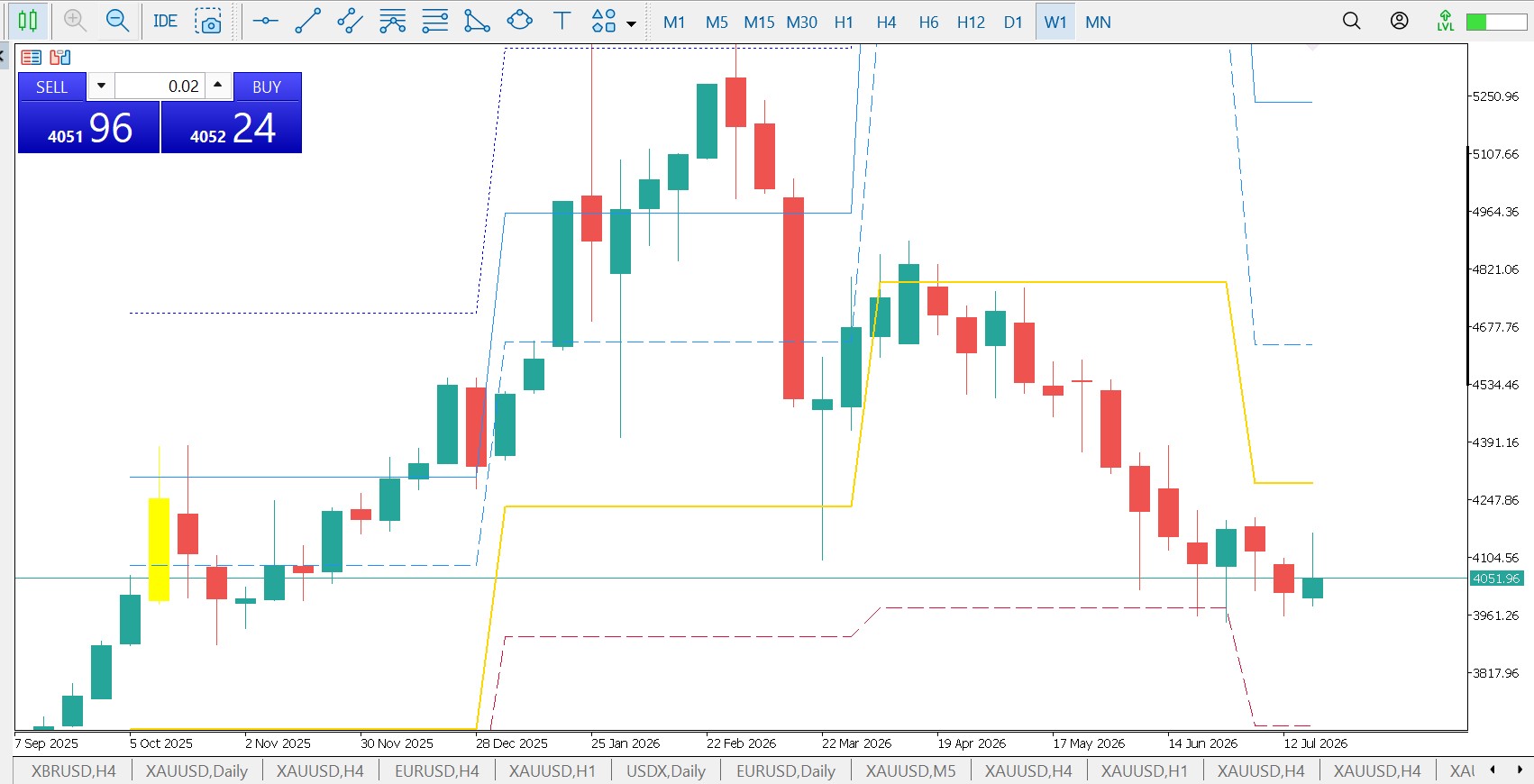Open the IDE editor

165,21
